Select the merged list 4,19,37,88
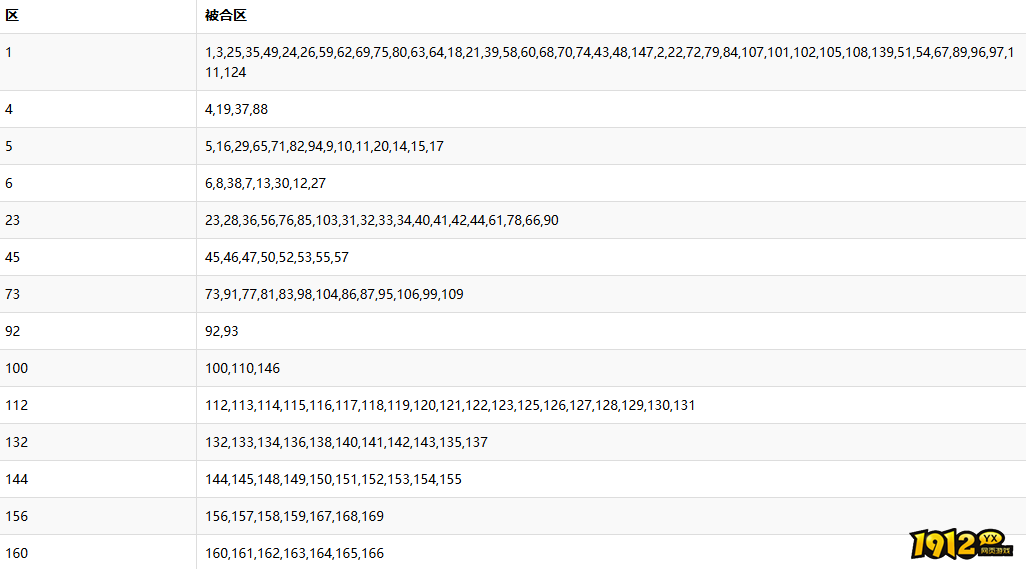Viewport: 1026px width, 569px height. [x=236, y=109]
